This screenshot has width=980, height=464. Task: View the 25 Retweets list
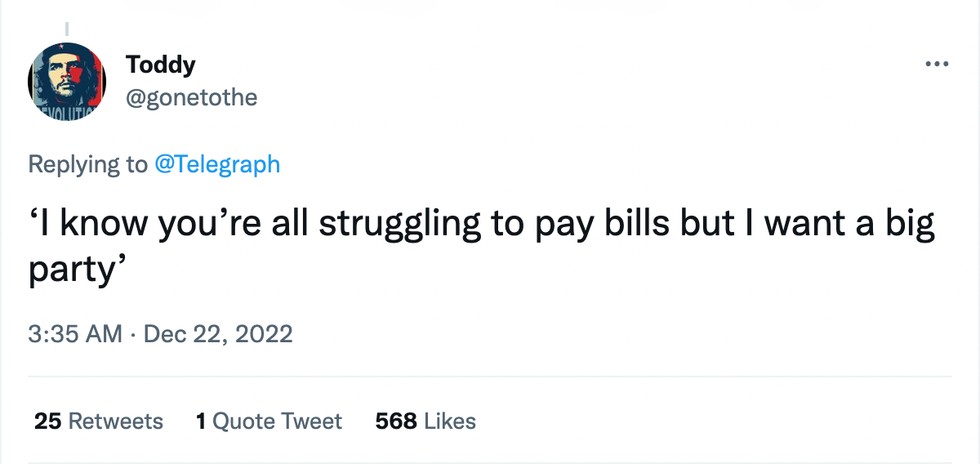98,421
